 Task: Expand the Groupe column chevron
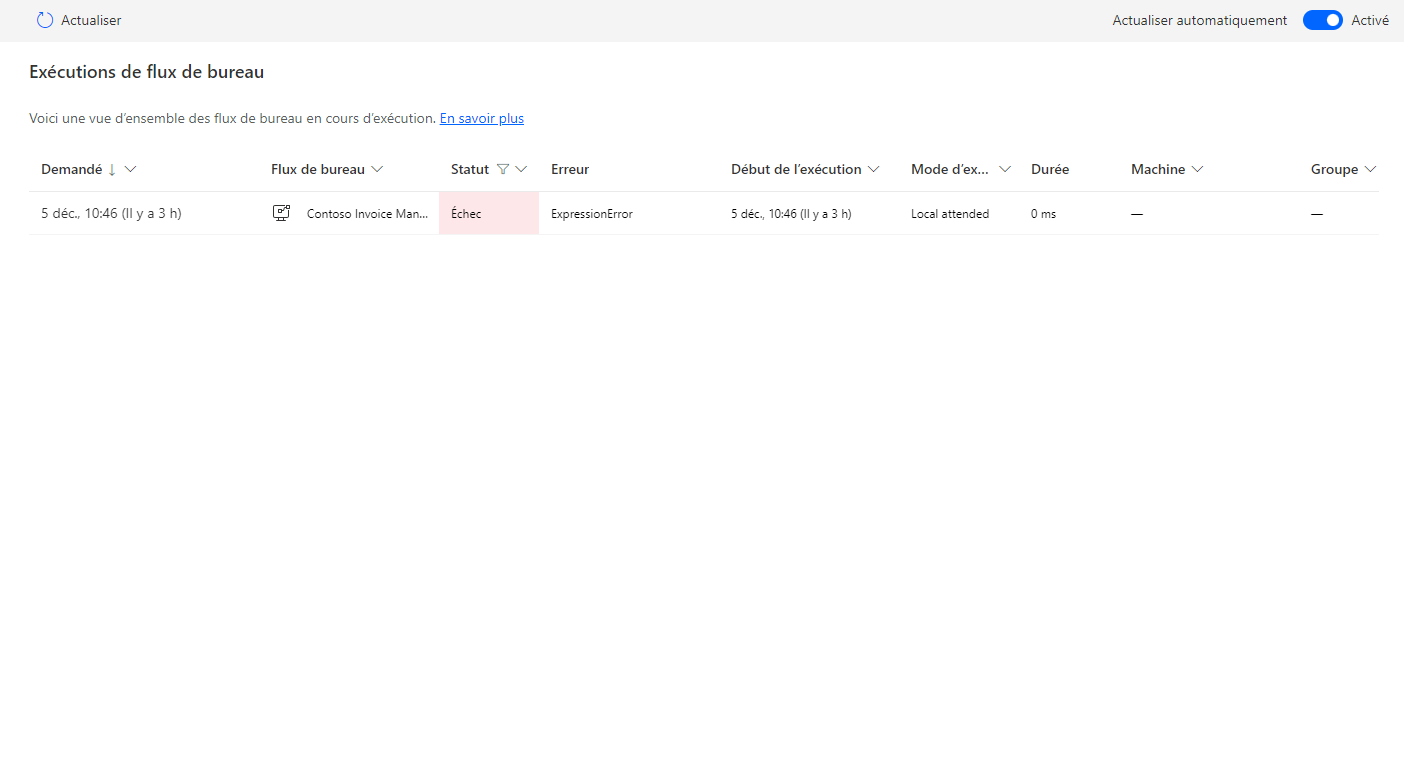[x=1370, y=169]
